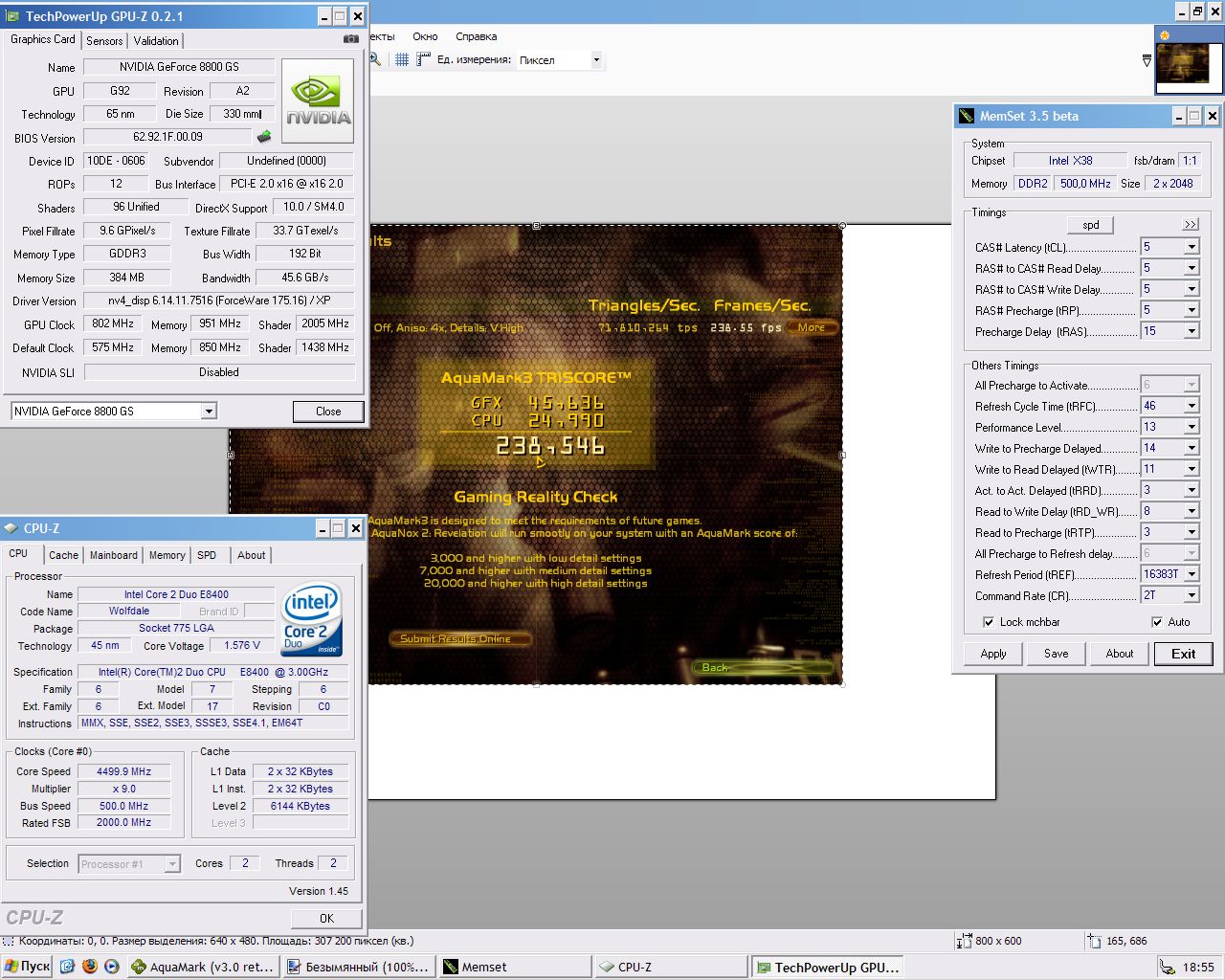Click the GPU-Z screenshot camera icon
The height and width of the screenshot is (980, 1225).
[x=351, y=39]
